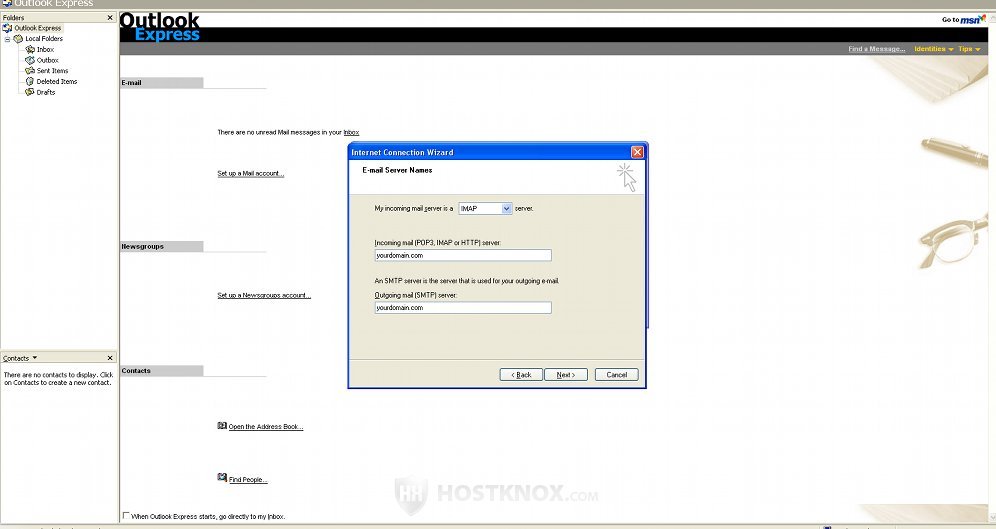Image resolution: width=996 pixels, height=529 pixels.
Task: Click the incoming mail server field
Action: tap(463, 255)
